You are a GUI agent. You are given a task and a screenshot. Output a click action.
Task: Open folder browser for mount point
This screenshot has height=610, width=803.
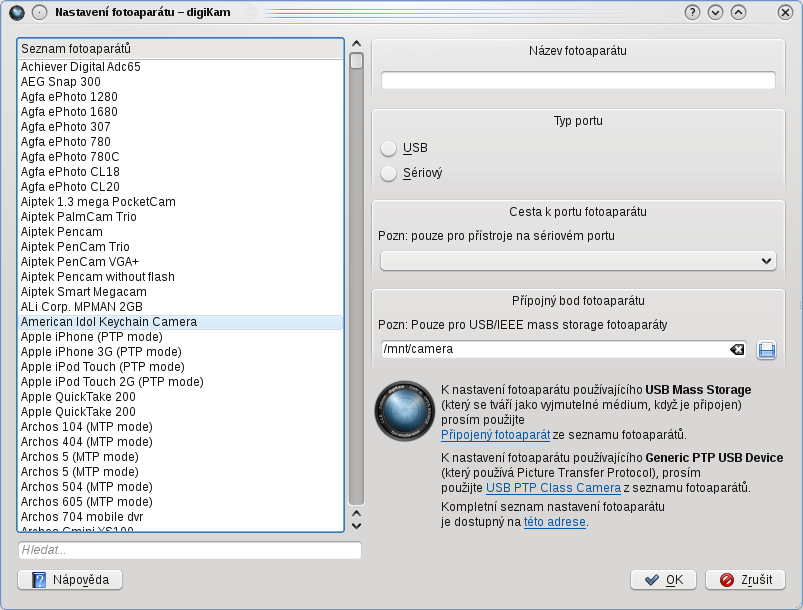[x=766, y=350]
